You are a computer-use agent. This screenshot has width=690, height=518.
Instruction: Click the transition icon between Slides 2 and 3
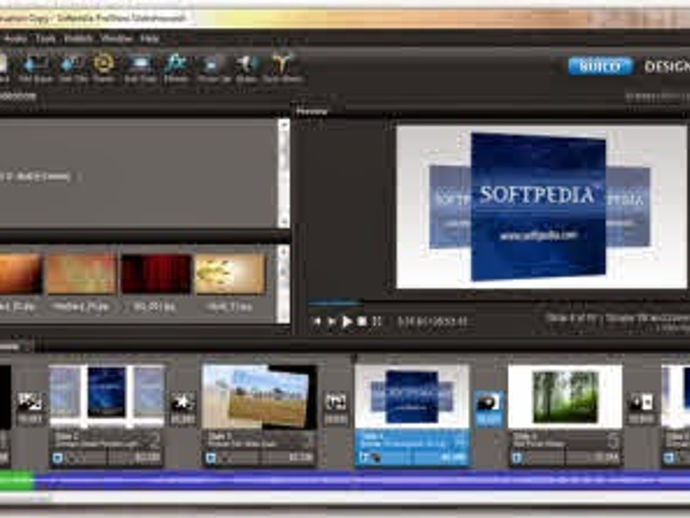pyautogui.click(x=183, y=401)
